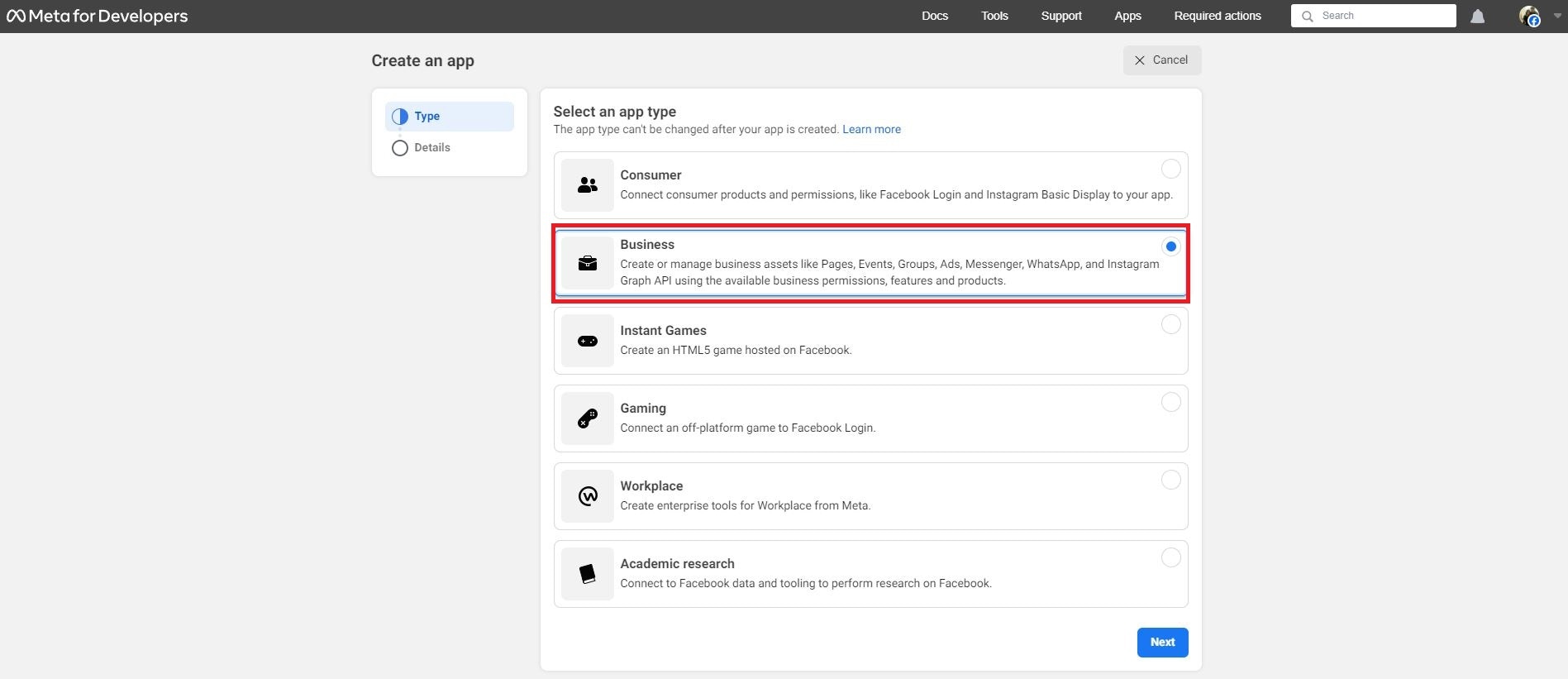Click 'Connect an off-platform game to Facebook Login.' text
This screenshot has height=679, width=1568.
click(x=747, y=428)
